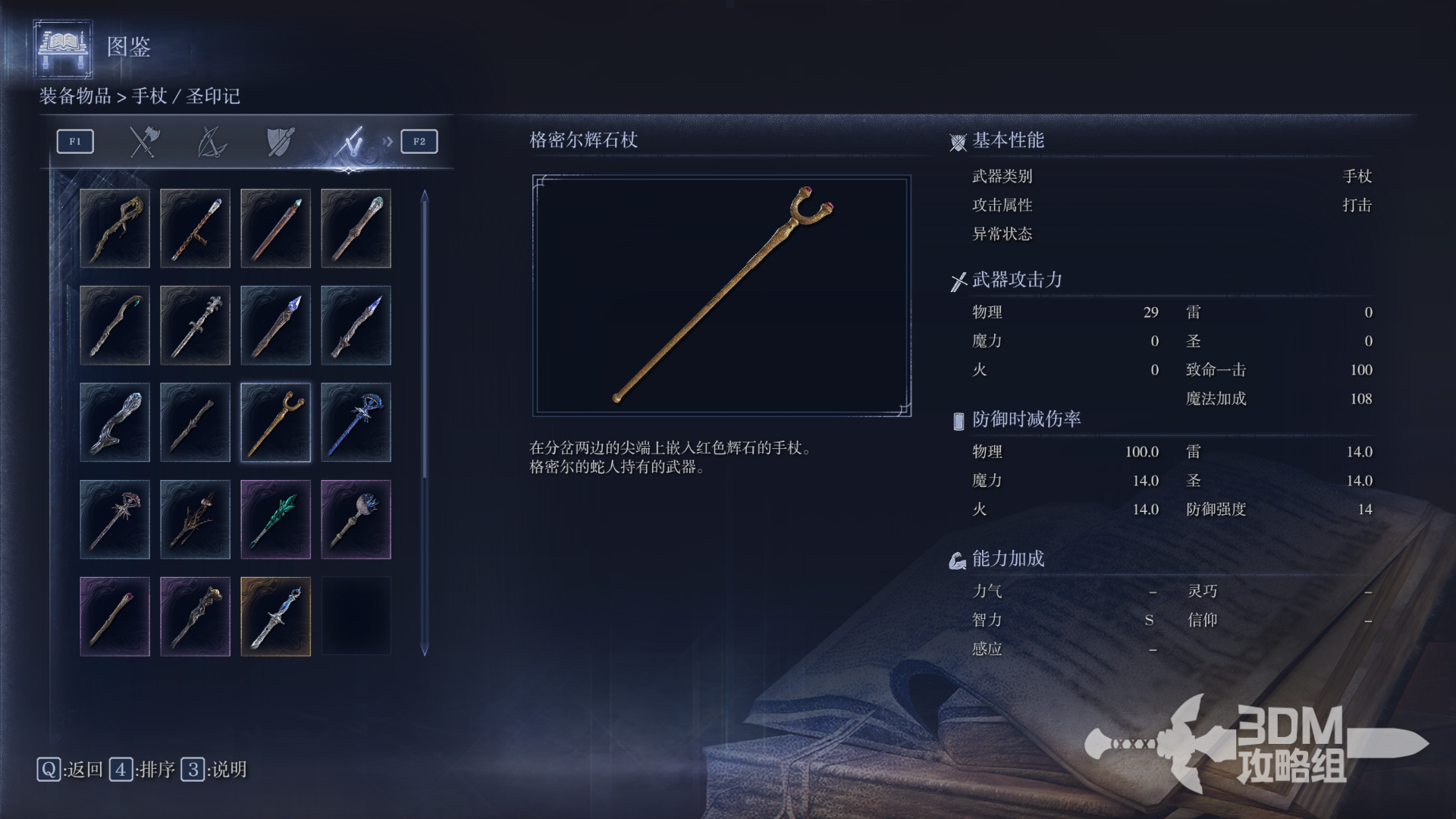Select the twisted yellow root staff
This screenshot has height=819, width=1456.
pos(115,228)
